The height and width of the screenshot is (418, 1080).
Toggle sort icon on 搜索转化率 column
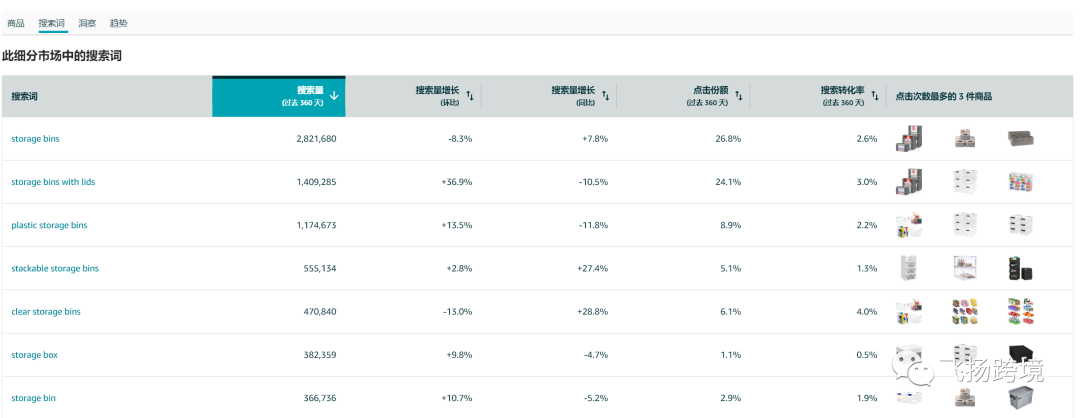click(874, 96)
